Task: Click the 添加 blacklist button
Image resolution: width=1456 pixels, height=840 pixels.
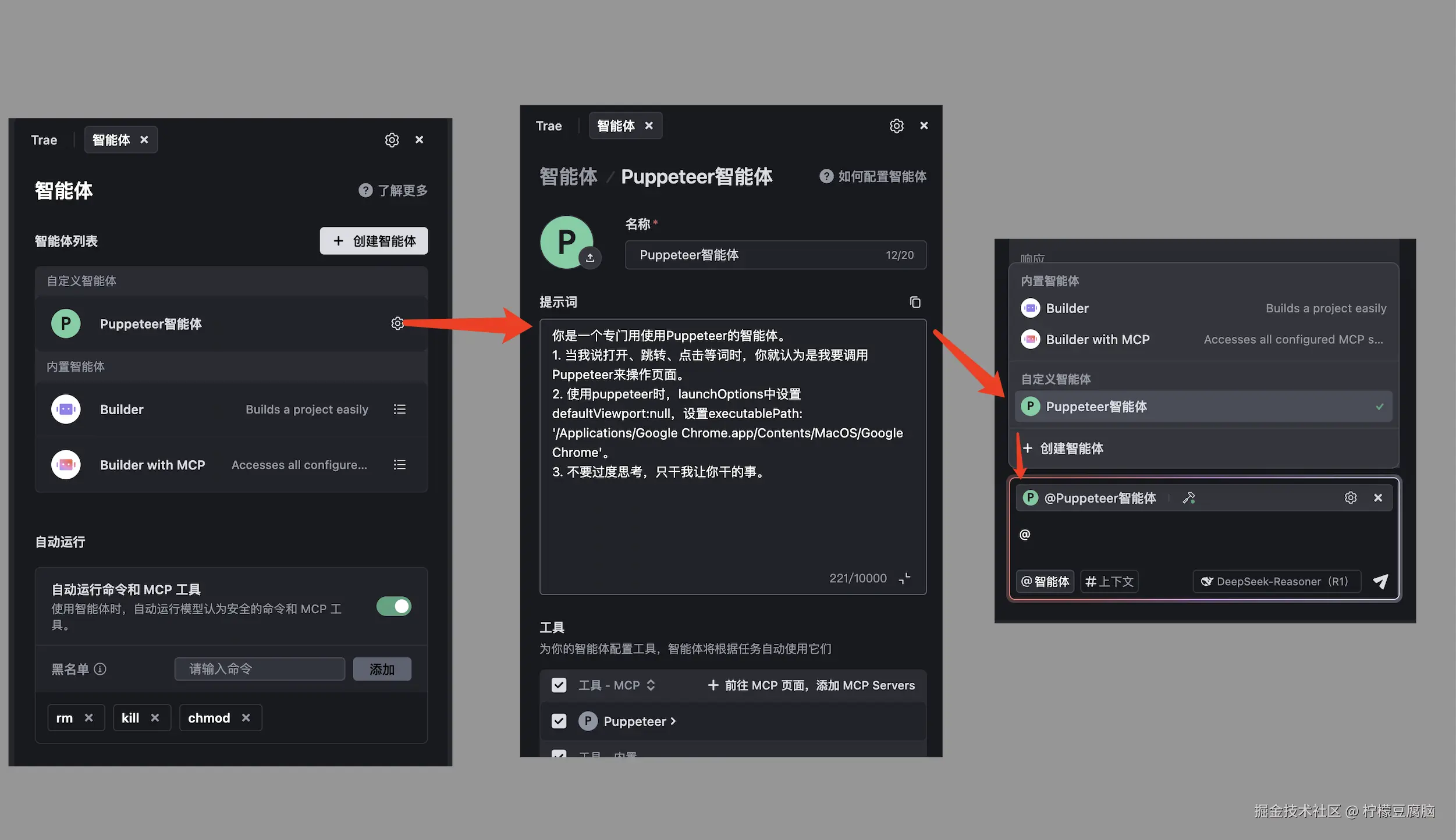Action: (x=382, y=669)
